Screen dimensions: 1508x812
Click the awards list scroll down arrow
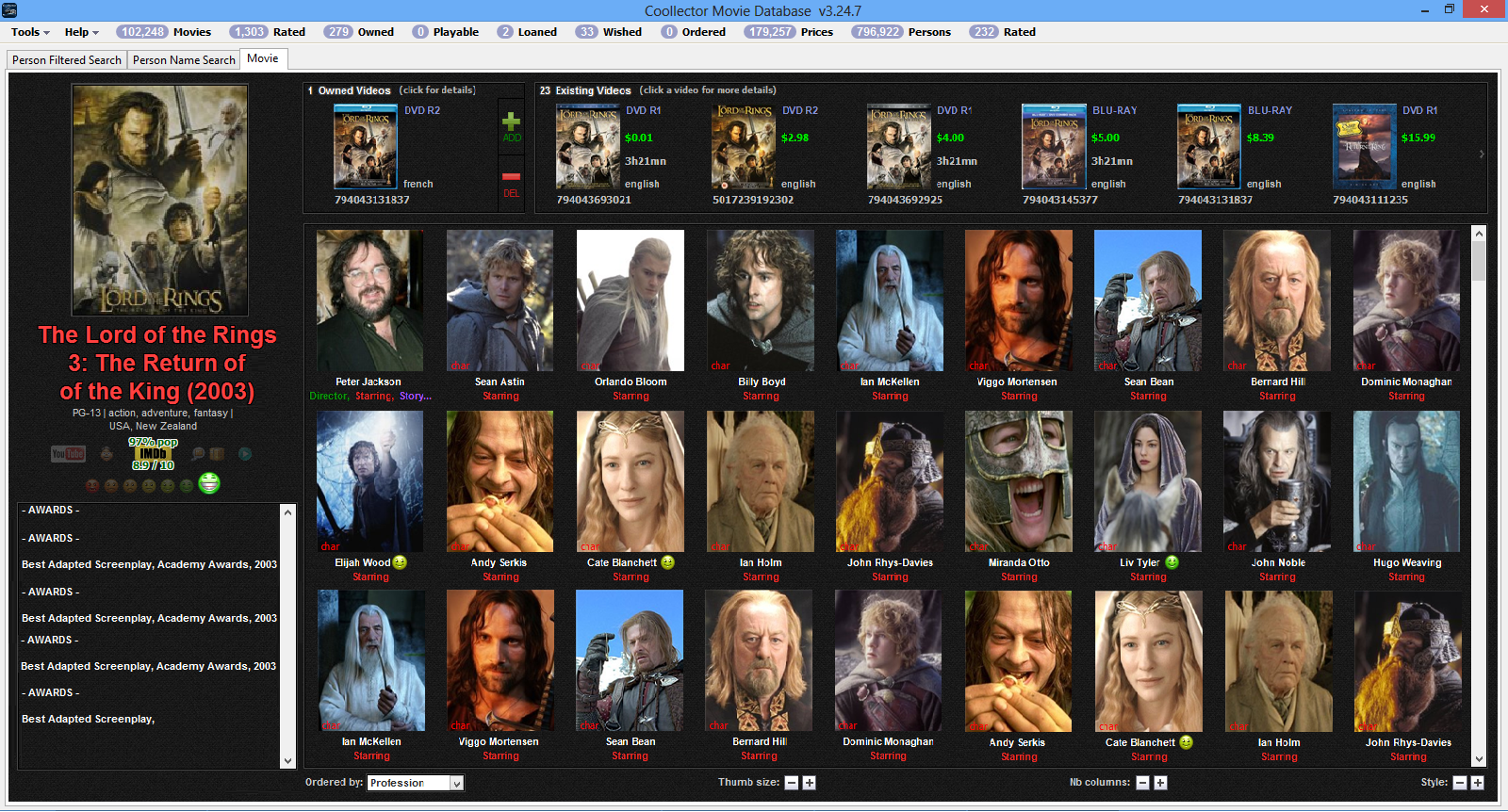pyautogui.click(x=288, y=761)
